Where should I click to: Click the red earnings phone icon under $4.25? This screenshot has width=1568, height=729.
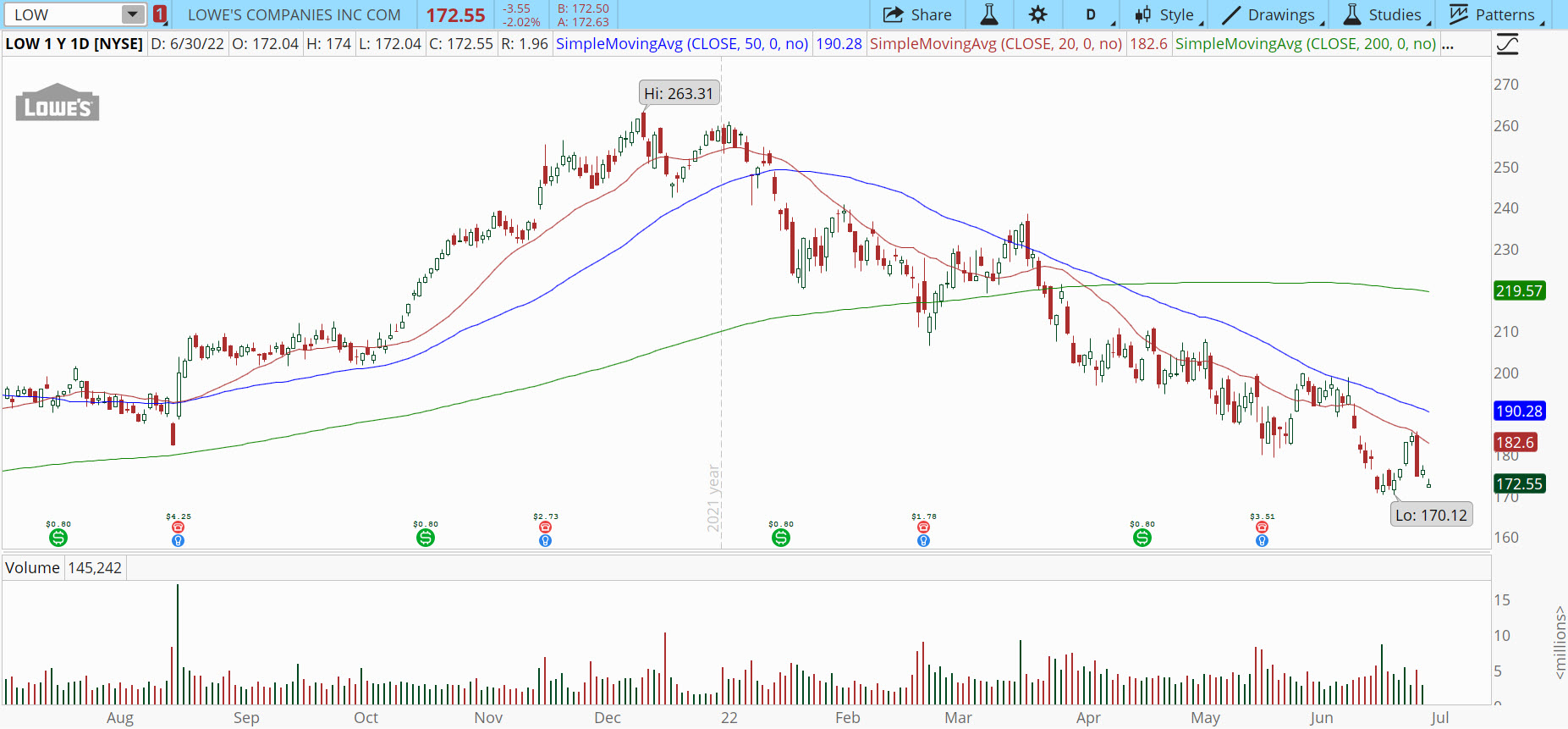(178, 527)
